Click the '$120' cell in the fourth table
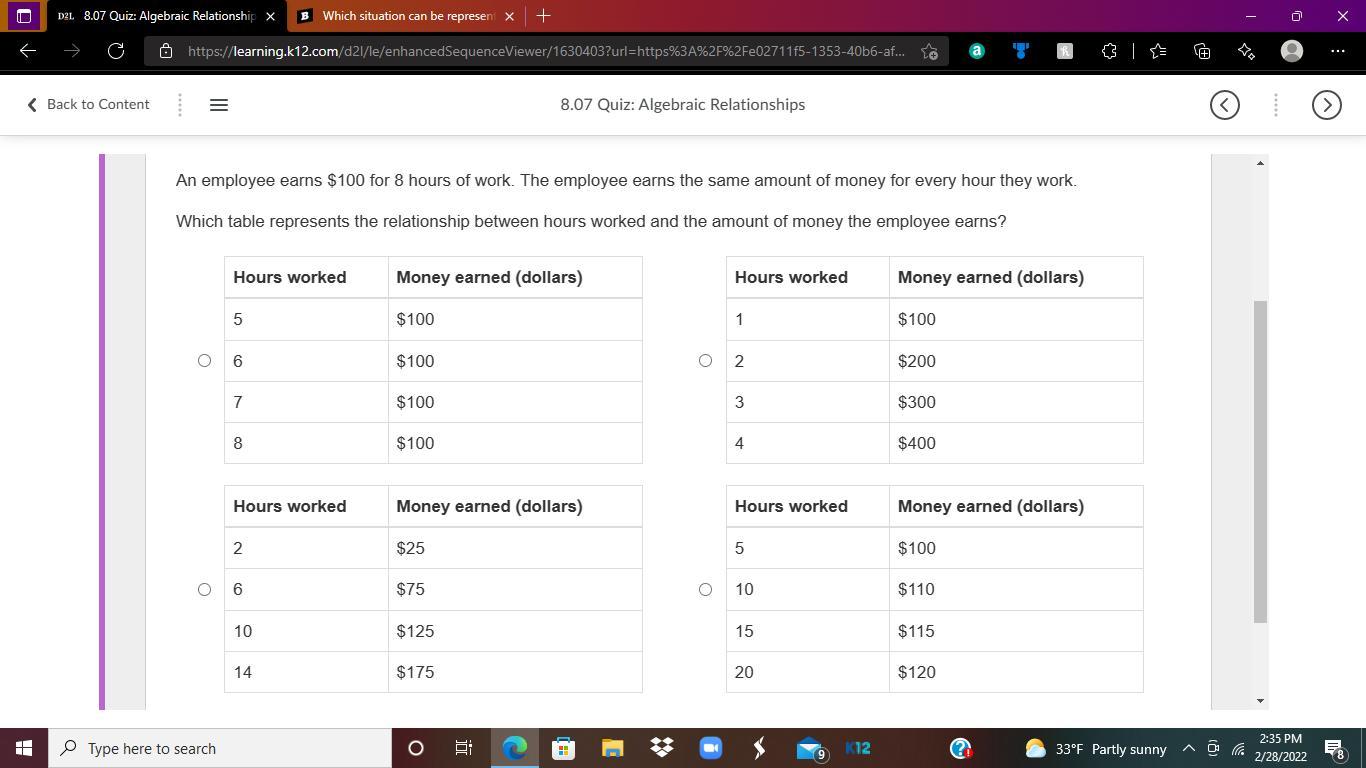The image size is (1366, 768). coord(1016,672)
